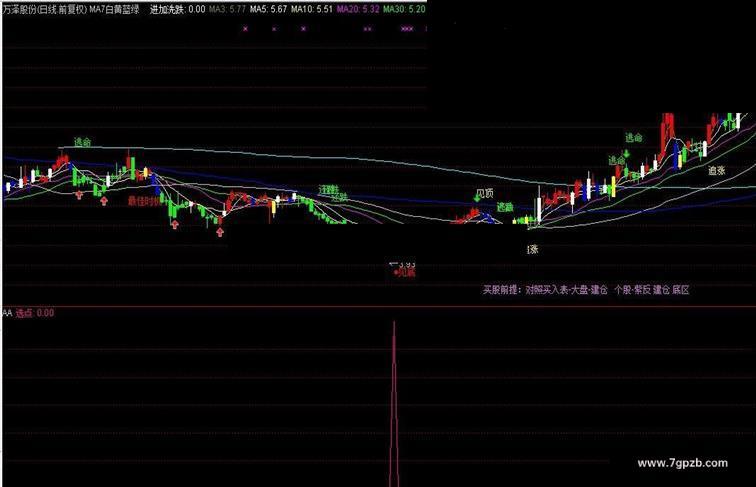Click the 选点 0.00 sub-indicator value
Screen dimensions: 756x487
(35, 313)
